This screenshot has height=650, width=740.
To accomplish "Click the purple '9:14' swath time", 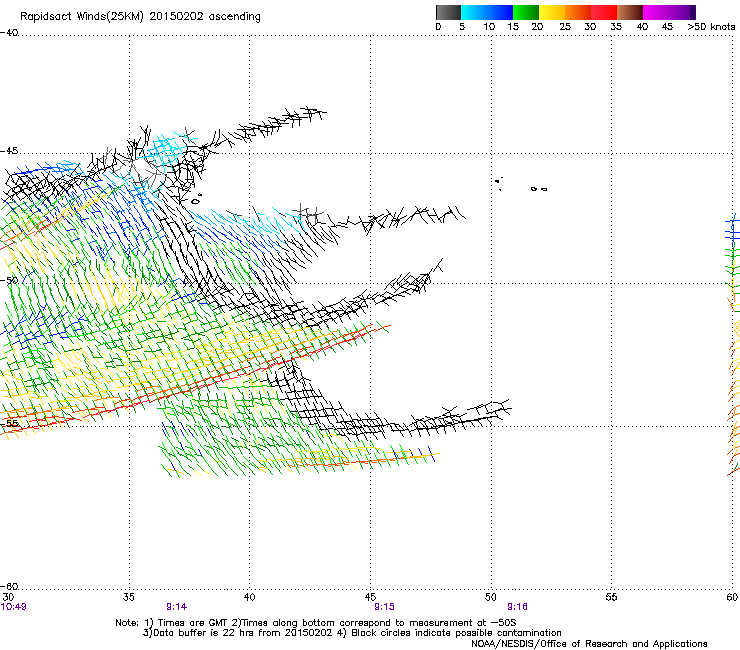I will pyautogui.click(x=177, y=607).
